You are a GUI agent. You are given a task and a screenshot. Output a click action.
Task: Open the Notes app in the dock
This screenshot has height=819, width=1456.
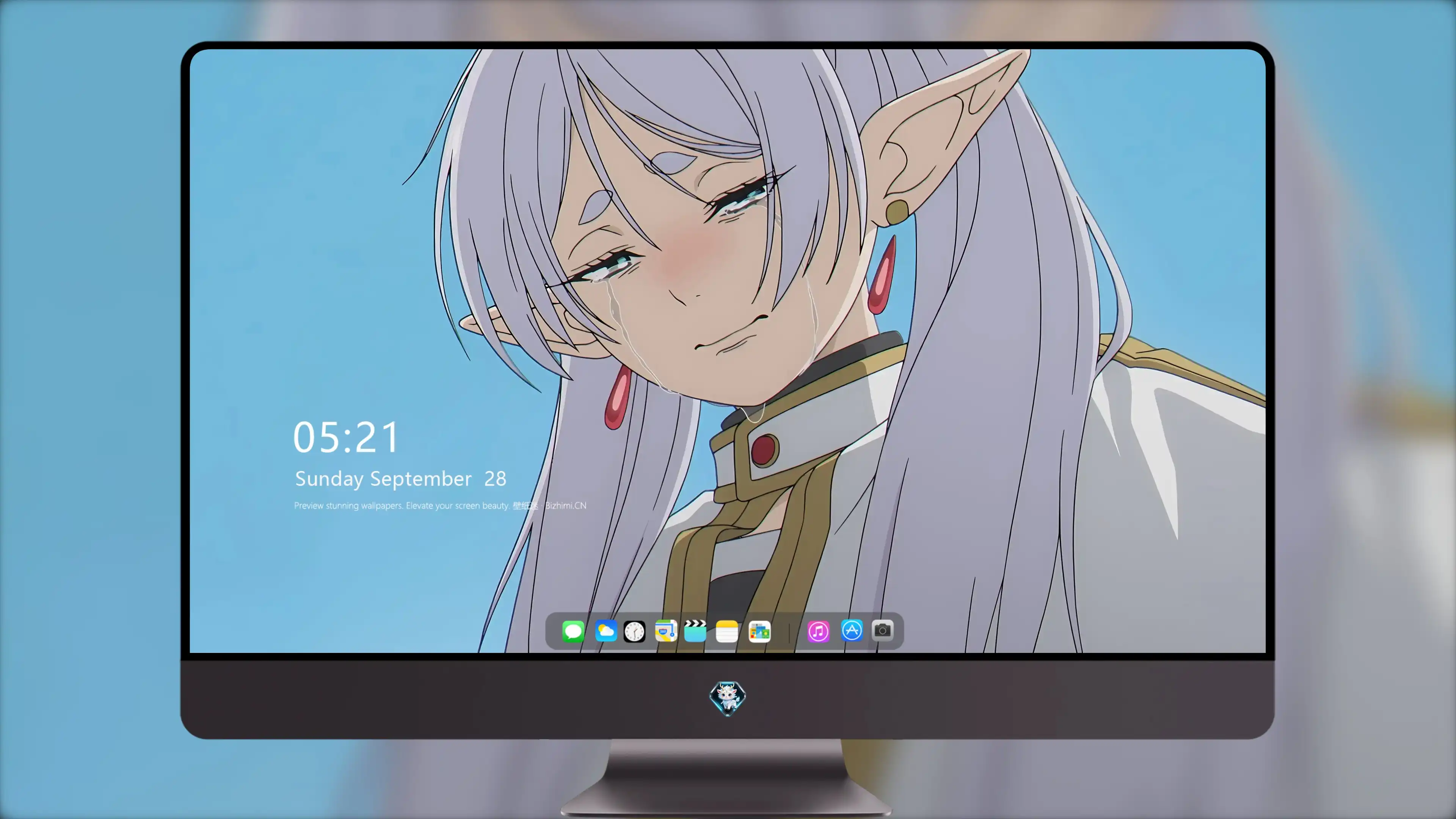point(727,631)
